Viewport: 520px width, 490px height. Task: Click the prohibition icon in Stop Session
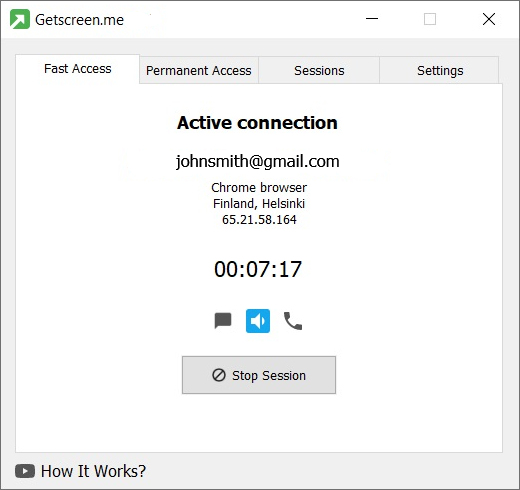[x=219, y=375]
